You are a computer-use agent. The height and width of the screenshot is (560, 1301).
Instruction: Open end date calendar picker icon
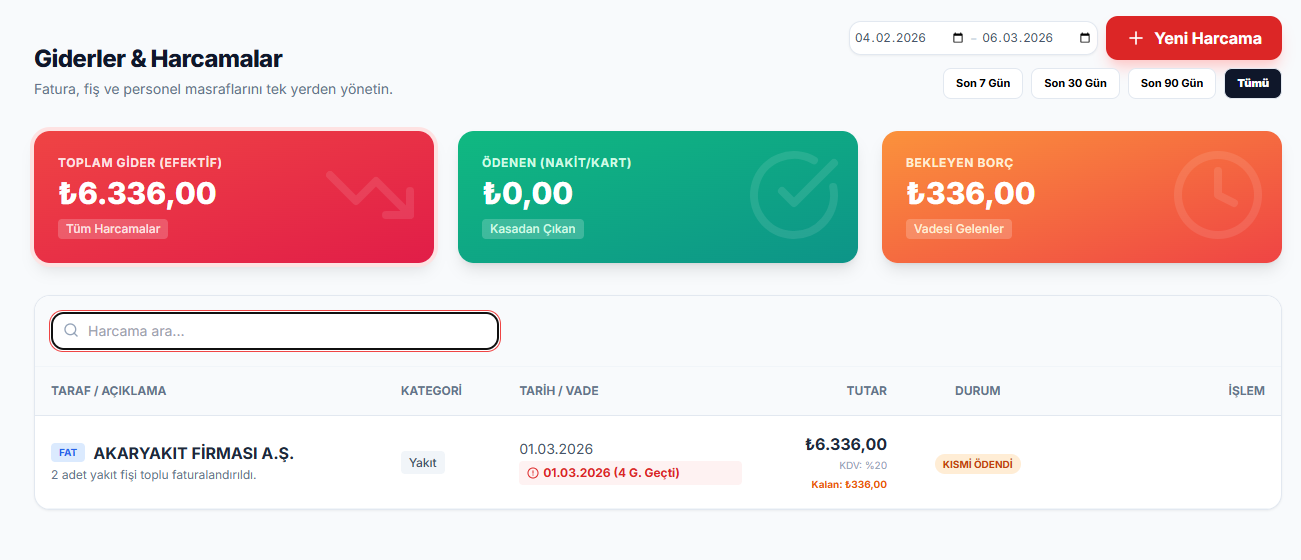[1085, 38]
